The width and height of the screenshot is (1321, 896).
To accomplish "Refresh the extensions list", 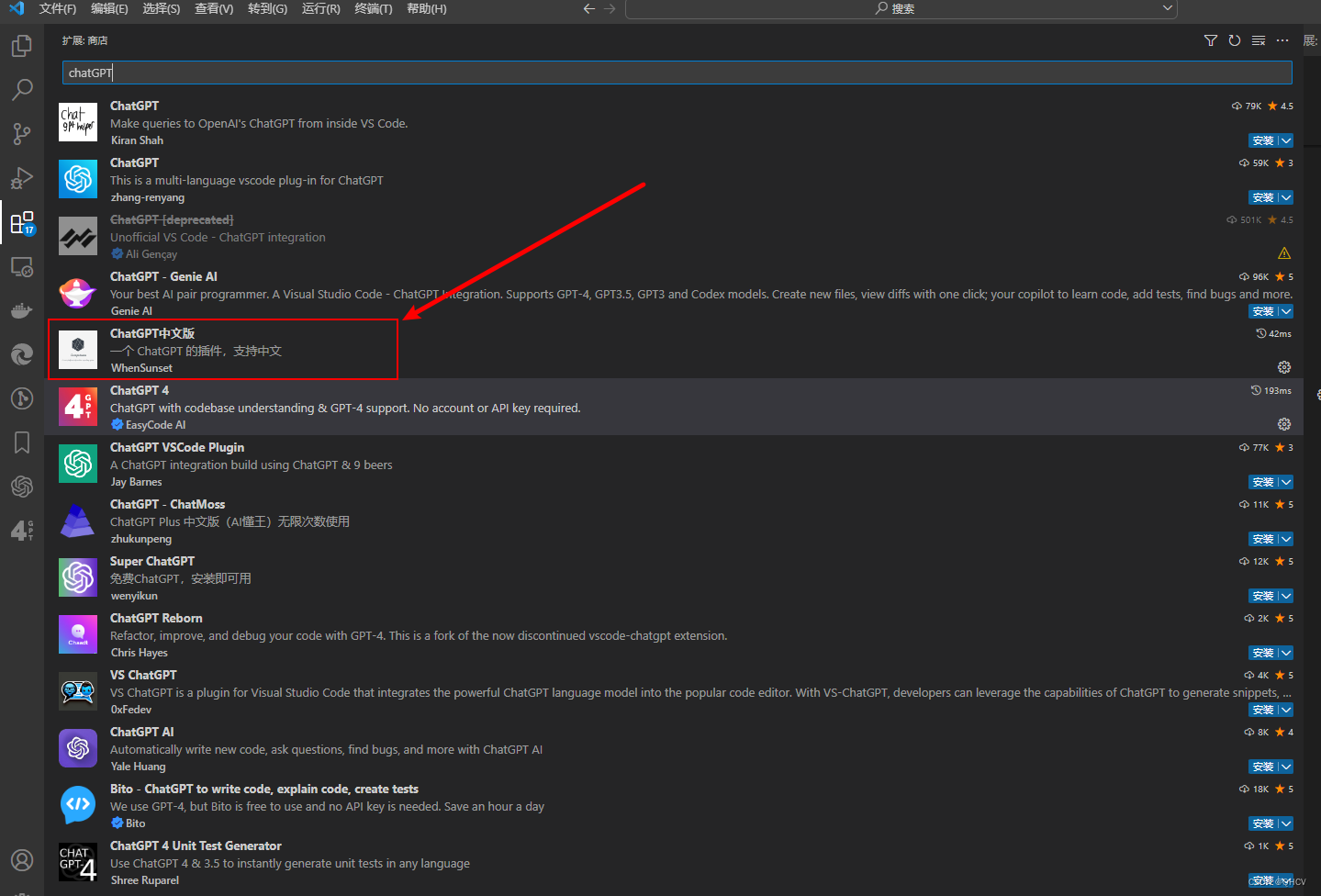I will point(1235,40).
